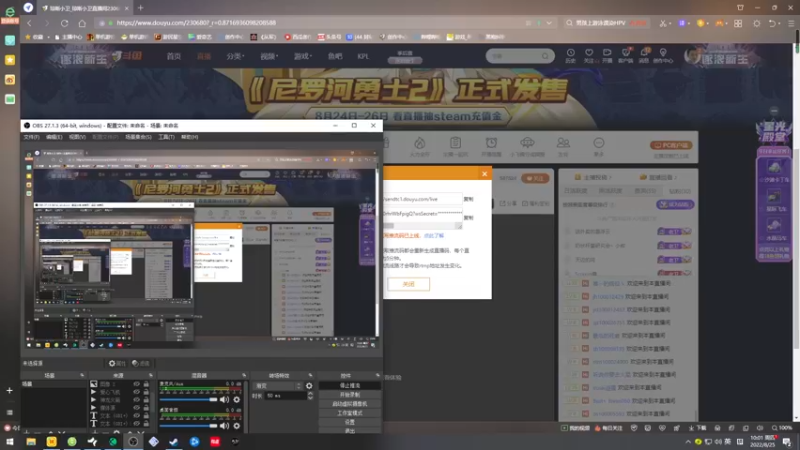
Task: Open File Explorer from the taskbar
Action: point(31,441)
